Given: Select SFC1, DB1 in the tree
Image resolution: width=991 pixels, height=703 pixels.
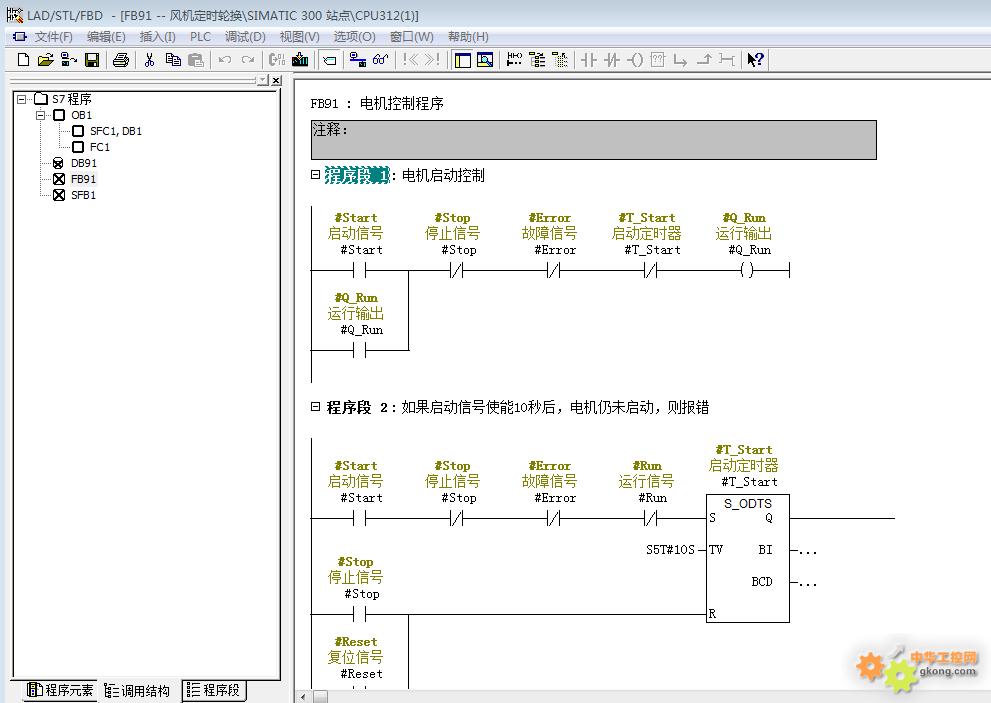Looking at the screenshot, I should click(116, 131).
